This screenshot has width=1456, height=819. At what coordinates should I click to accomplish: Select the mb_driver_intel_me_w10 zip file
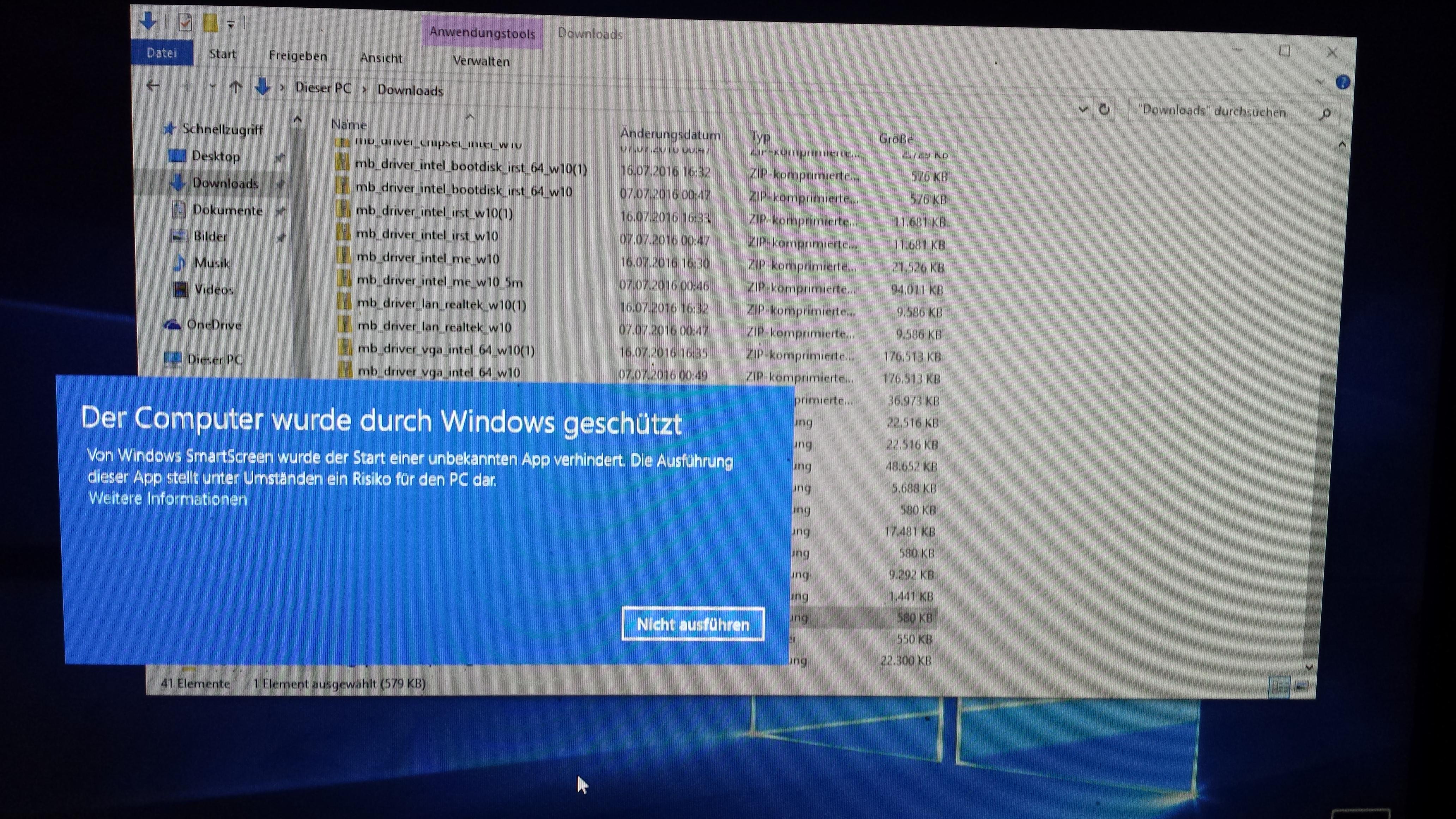pos(427,259)
